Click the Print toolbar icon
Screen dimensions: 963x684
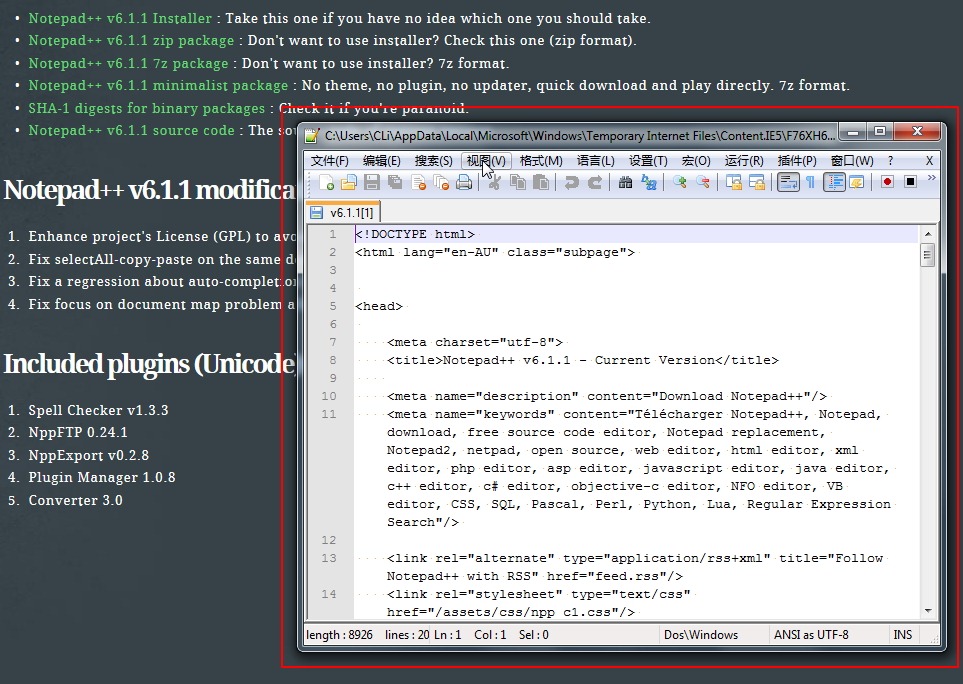pos(464,182)
